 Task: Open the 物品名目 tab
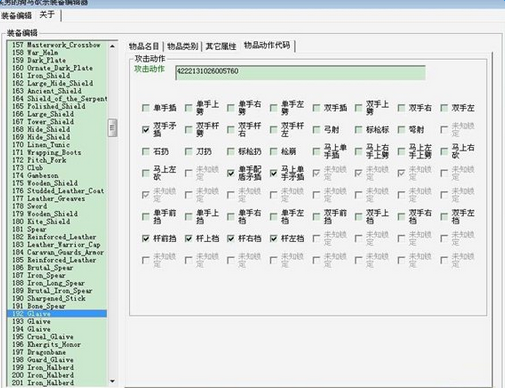pyautogui.click(x=144, y=46)
